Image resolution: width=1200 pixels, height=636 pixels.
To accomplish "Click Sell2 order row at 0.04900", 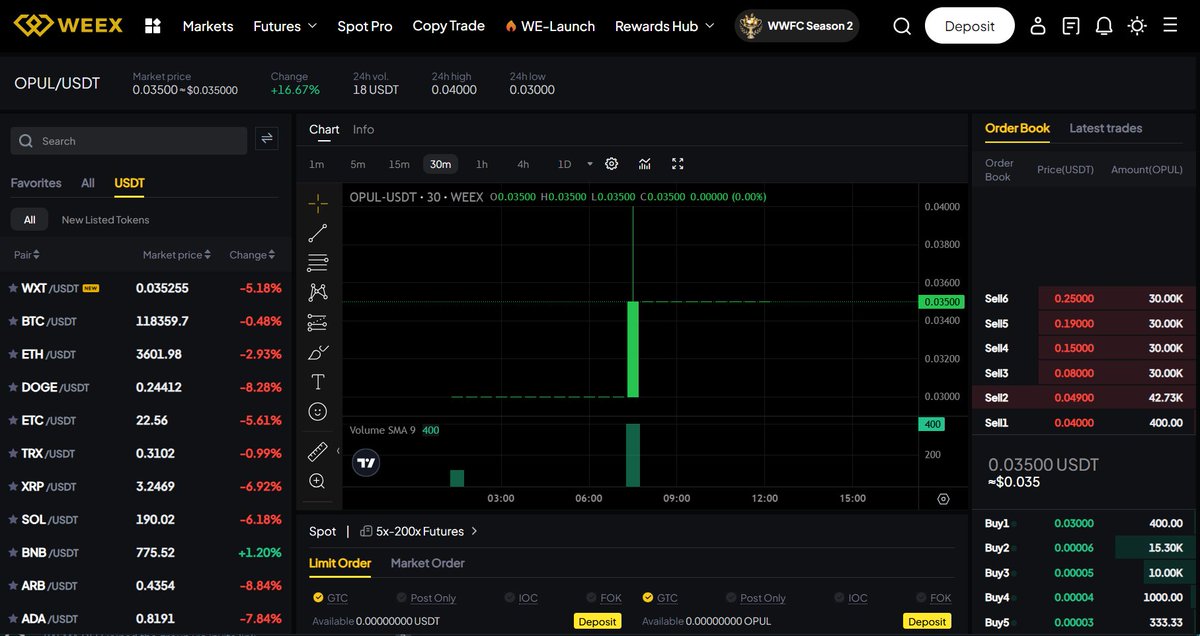I will pos(1084,398).
